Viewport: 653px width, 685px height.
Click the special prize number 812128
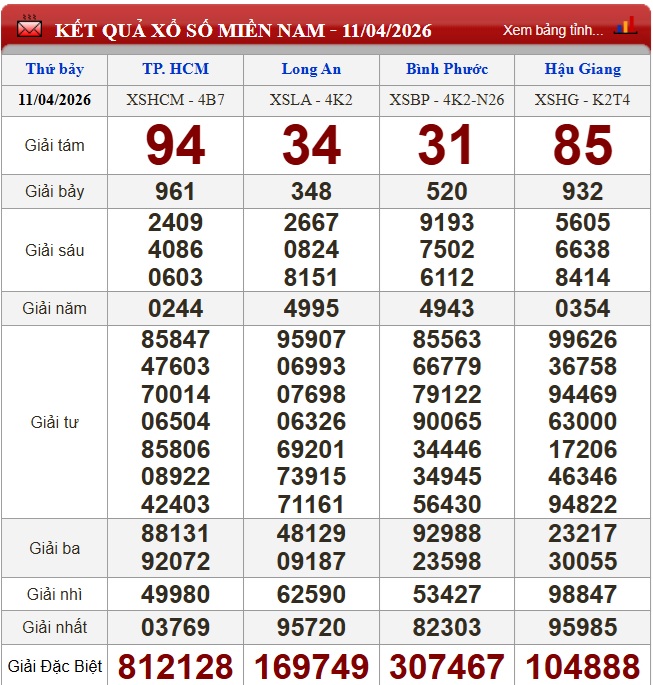(175, 666)
